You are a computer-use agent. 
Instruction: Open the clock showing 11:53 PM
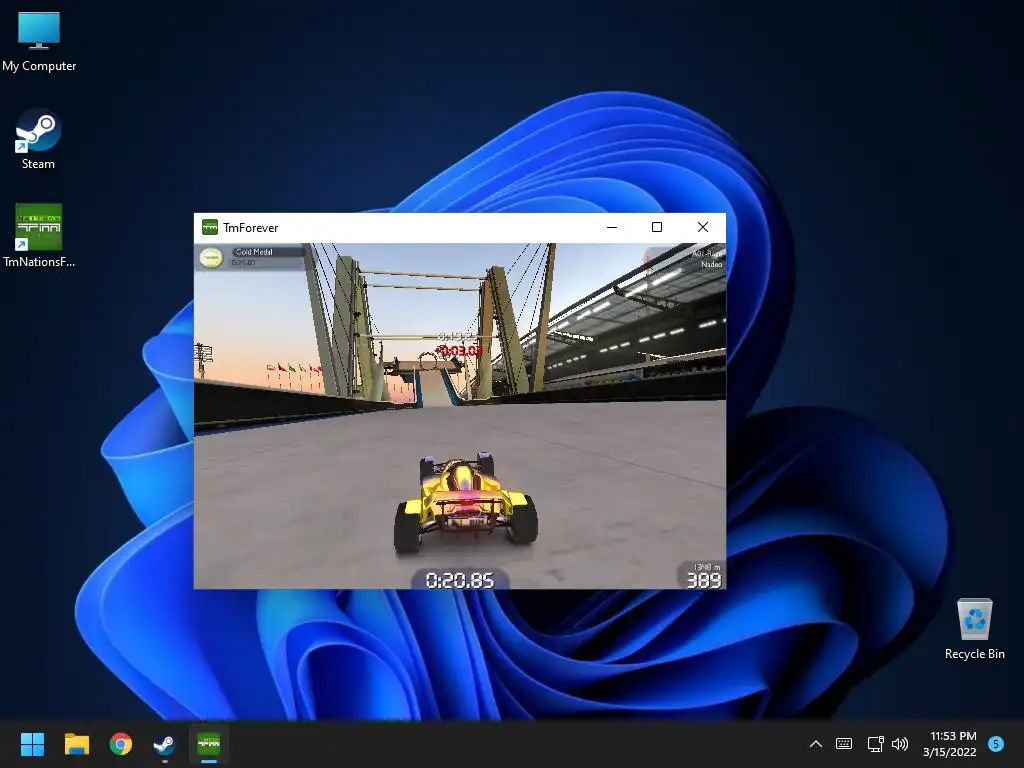click(950, 744)
